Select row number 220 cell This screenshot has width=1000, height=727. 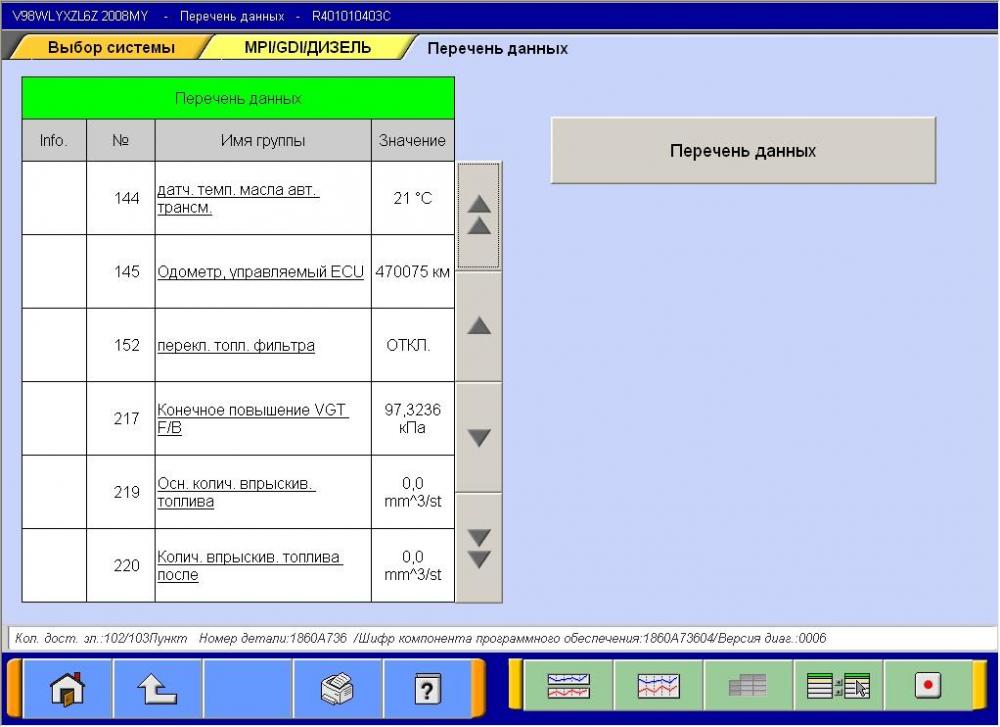tap(121, 566)
